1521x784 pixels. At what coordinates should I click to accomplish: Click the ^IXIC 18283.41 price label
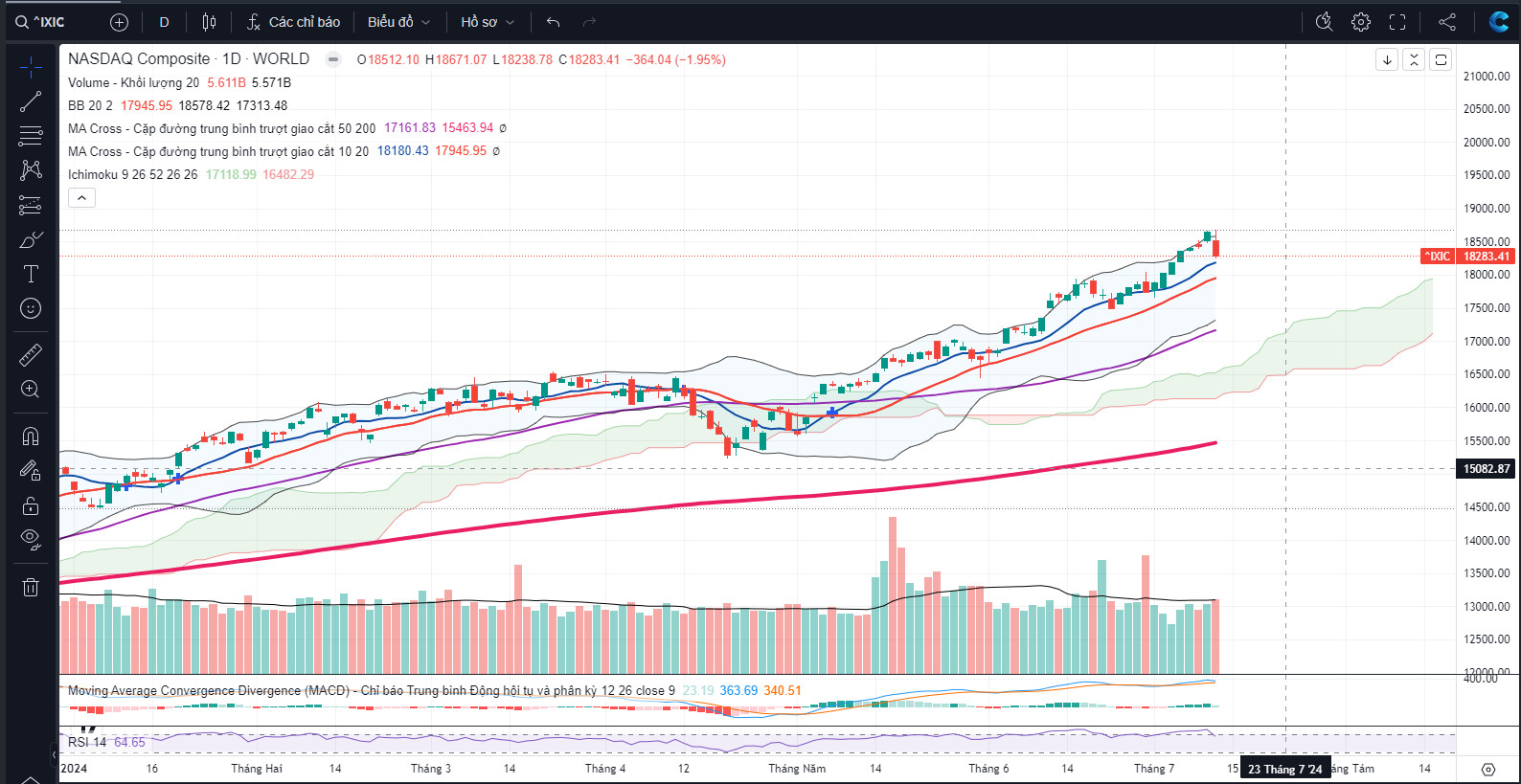[1466, 256]
